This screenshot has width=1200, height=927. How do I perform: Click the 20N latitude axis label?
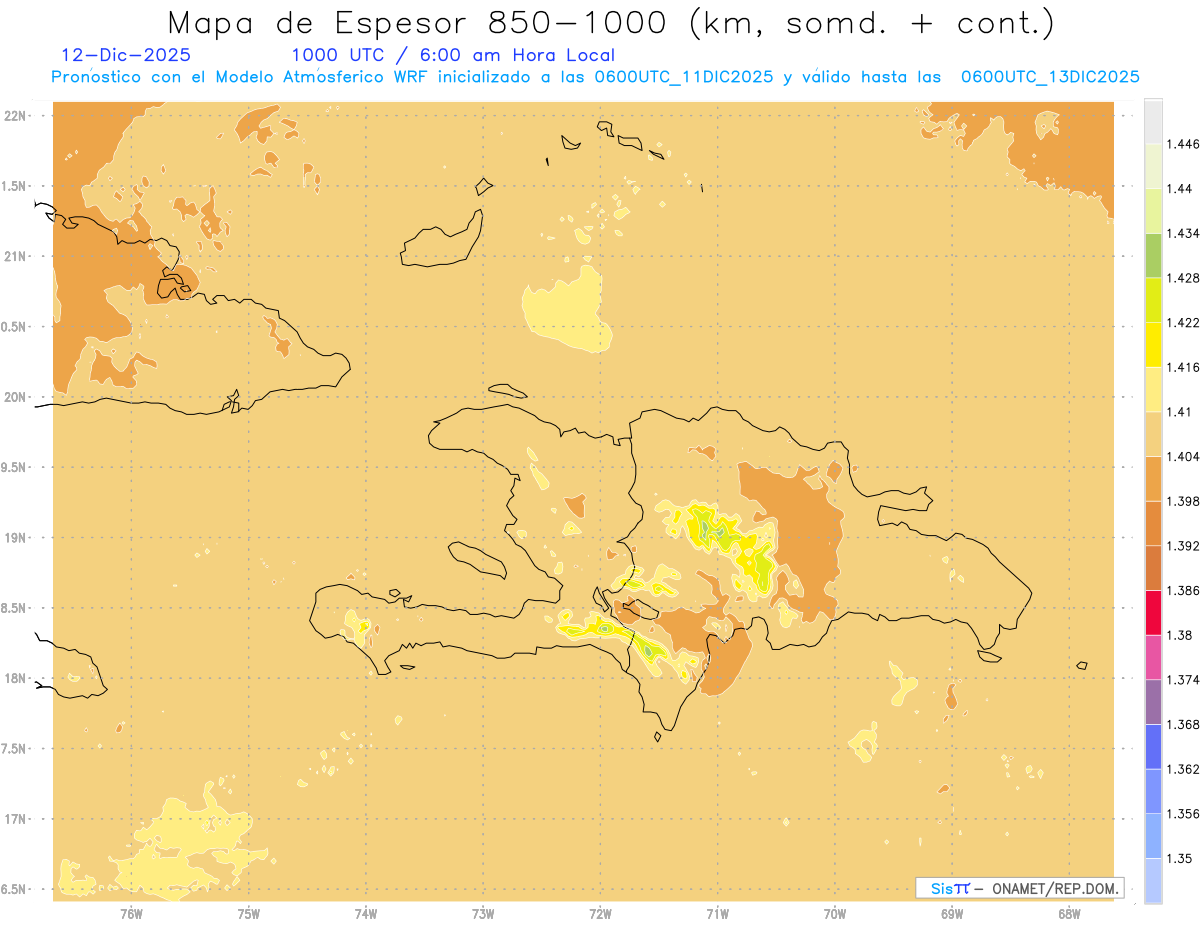click(14, 397)
